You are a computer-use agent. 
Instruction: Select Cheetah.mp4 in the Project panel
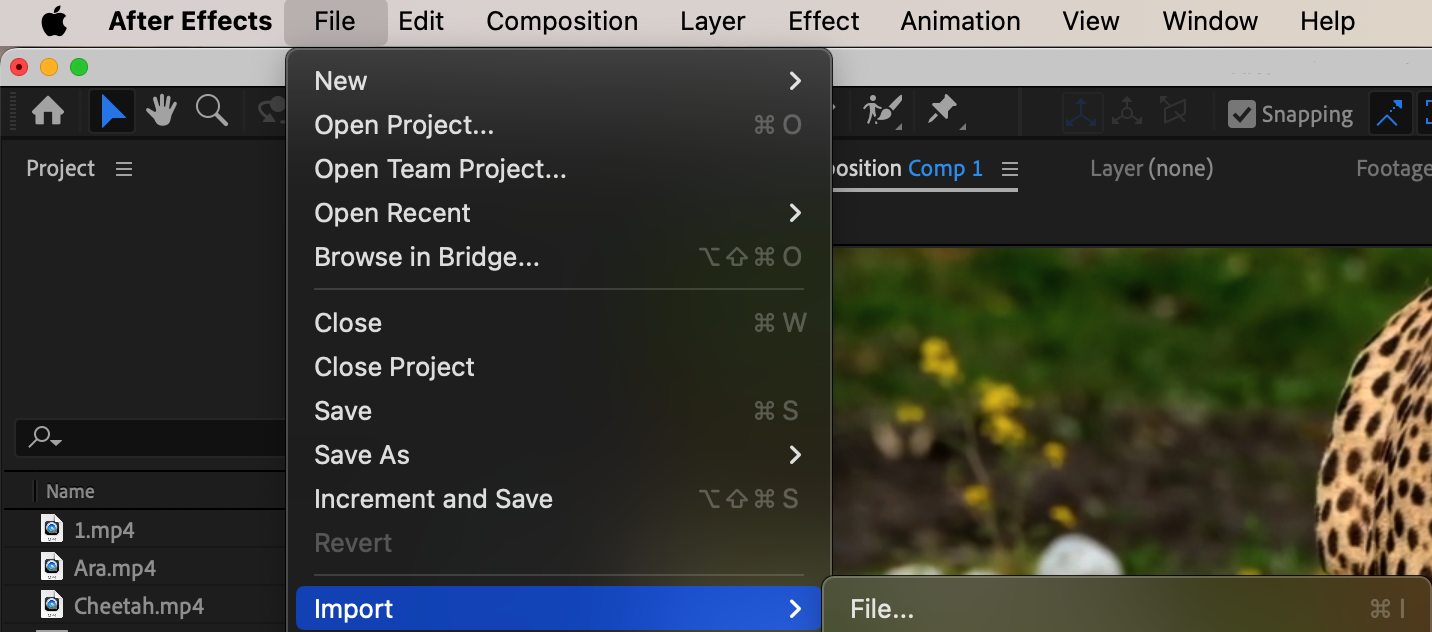pyautogui.click(x=139, y=606)
